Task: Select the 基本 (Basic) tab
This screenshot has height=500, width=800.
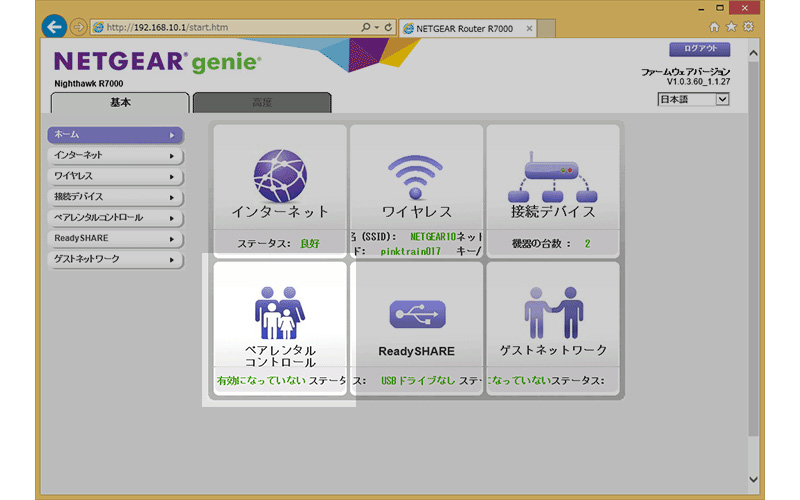Action: 120,103
